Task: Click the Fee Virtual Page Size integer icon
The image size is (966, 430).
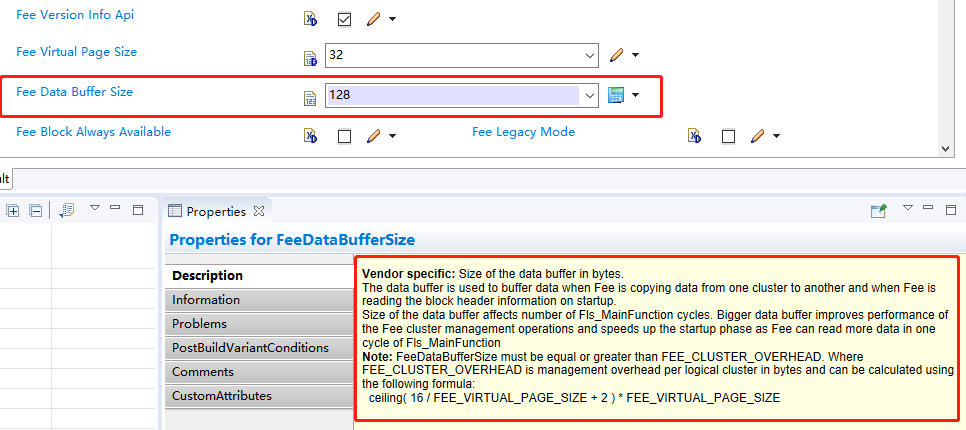Action: coord(310,59)
